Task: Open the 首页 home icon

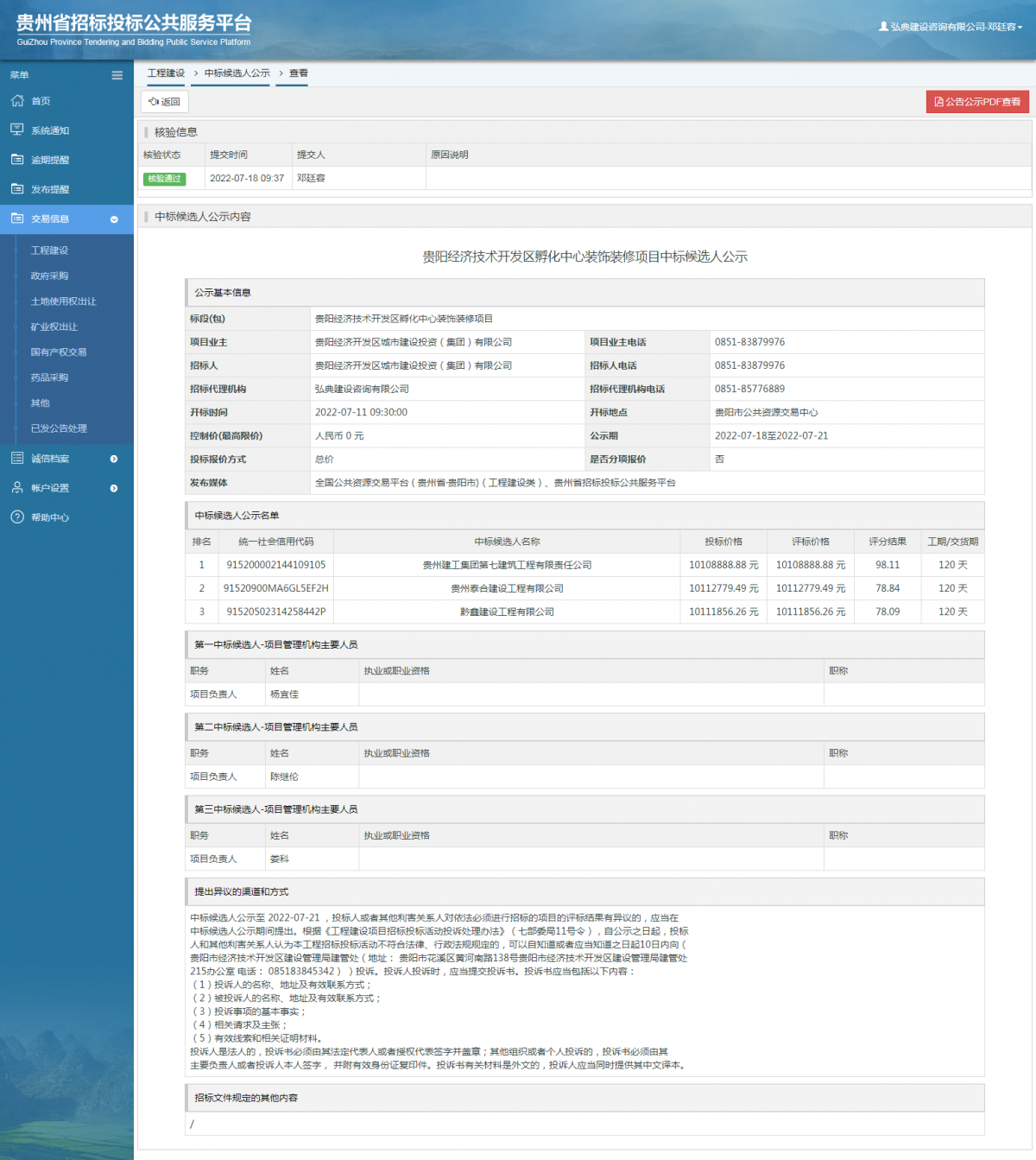Action: pos(17,101)
